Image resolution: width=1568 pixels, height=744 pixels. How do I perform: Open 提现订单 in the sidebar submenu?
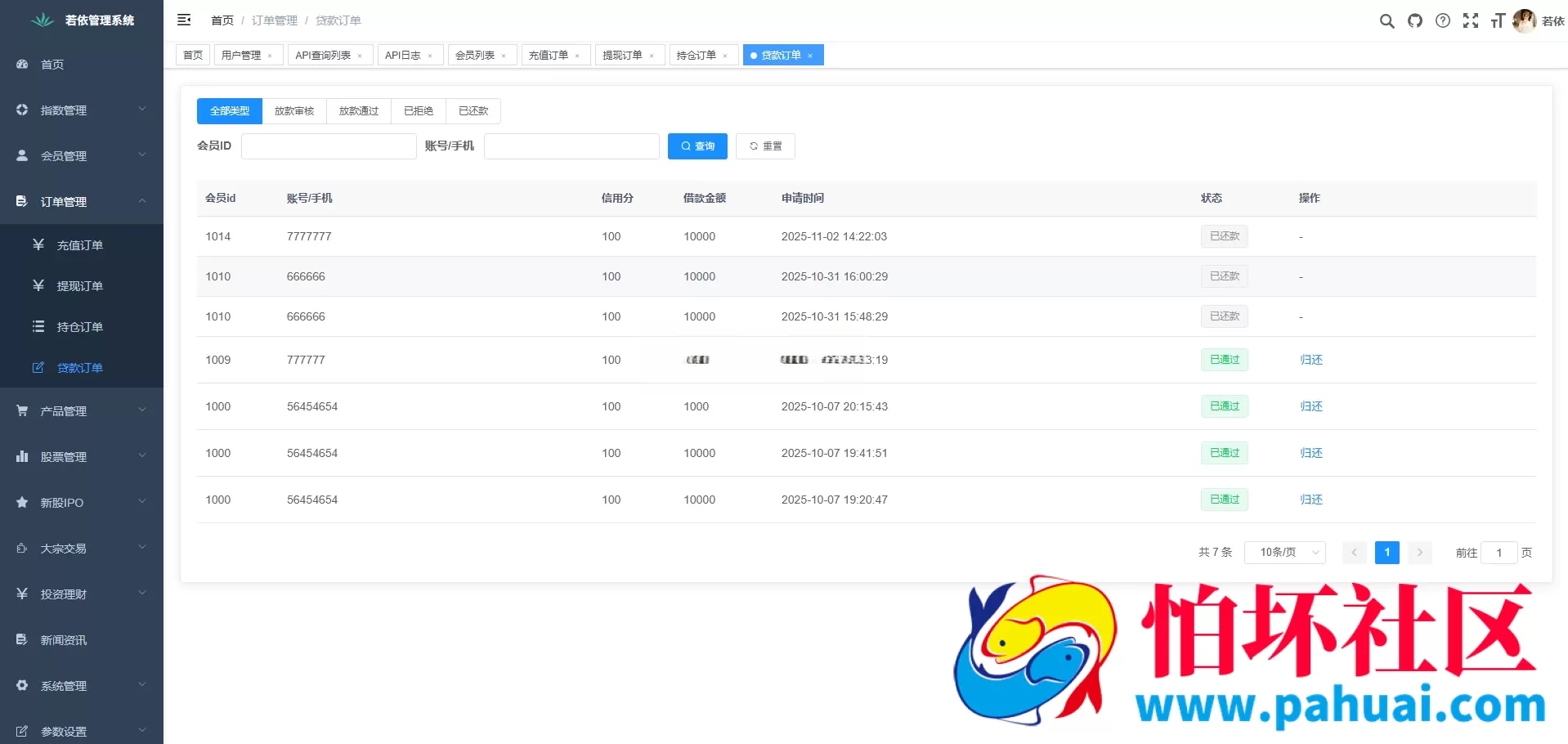coord(80,286)
